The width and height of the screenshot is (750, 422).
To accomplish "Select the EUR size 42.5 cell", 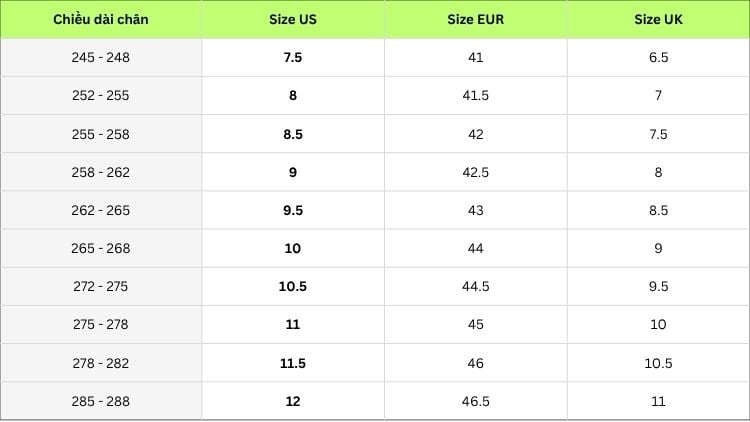I will 475,172.
